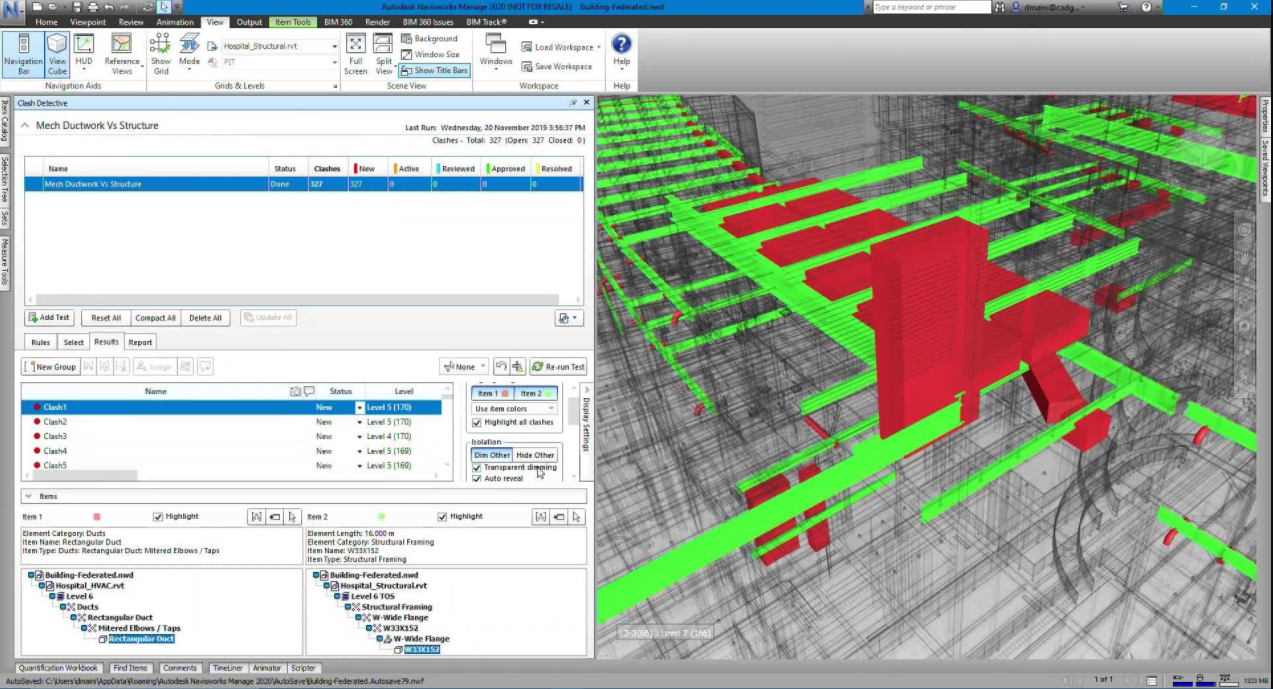This screenshot has height=689, width=1273.
Task: Click the reset/undo icon beside None dropdown
Action: click(x=502, y=367)
